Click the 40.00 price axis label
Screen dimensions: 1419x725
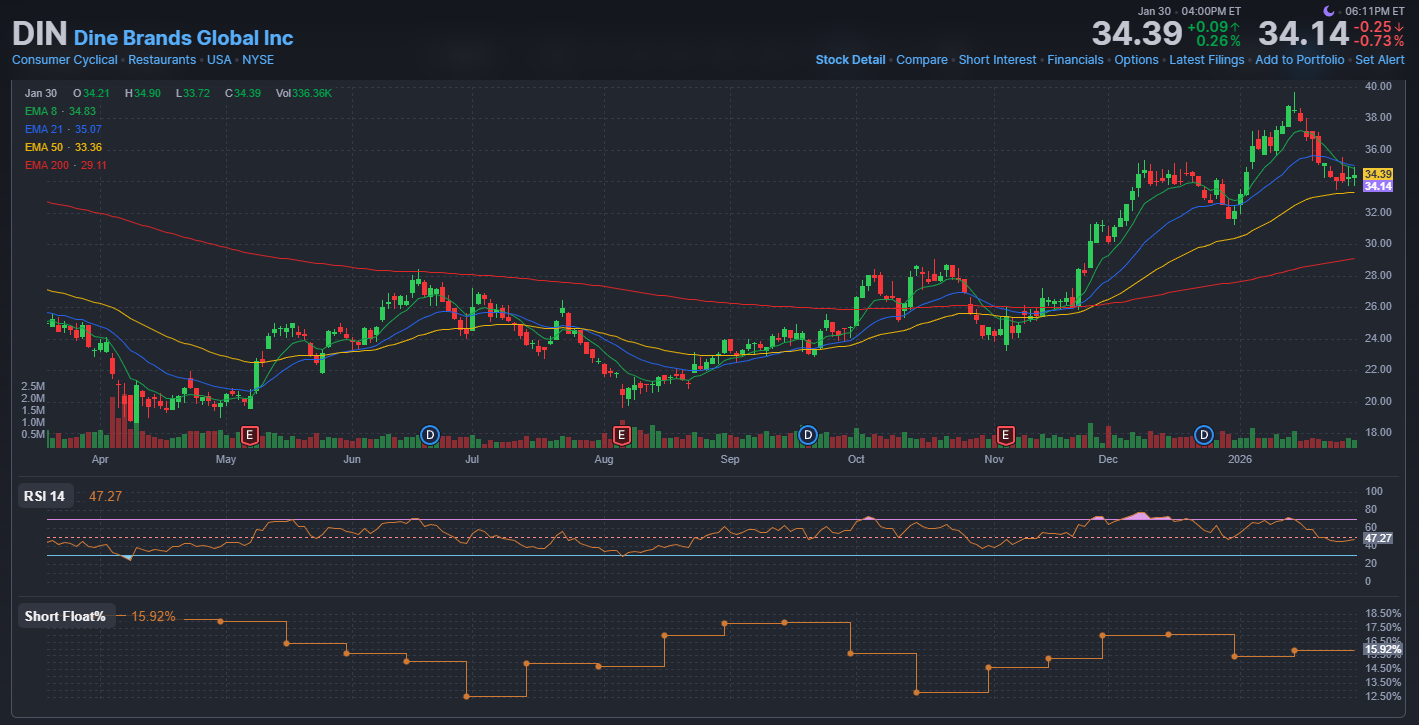pyautogui.click(x=1377, y=86)
